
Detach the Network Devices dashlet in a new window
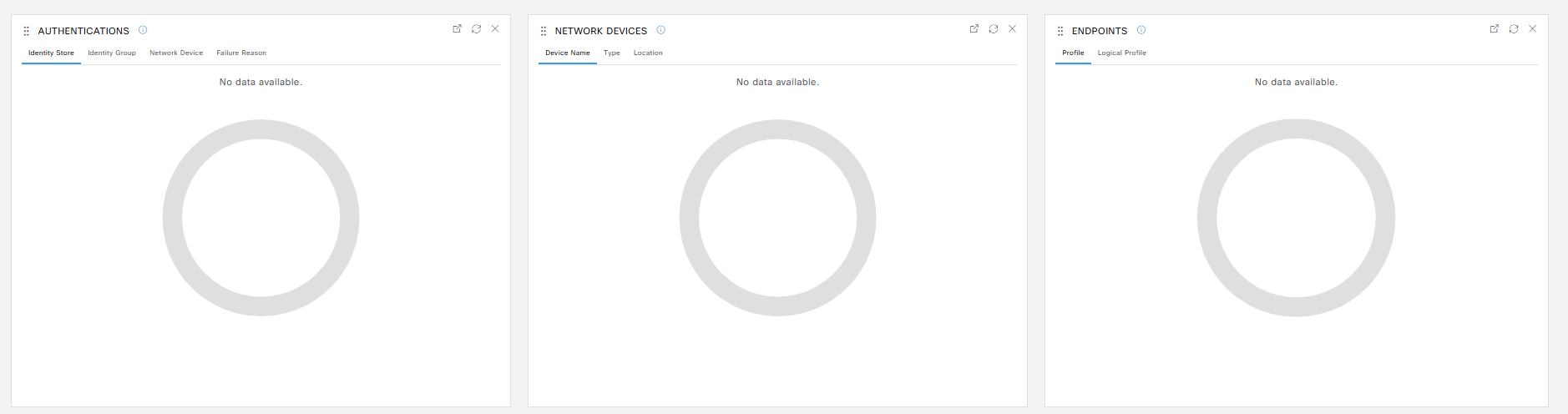[x=974, y=28]
